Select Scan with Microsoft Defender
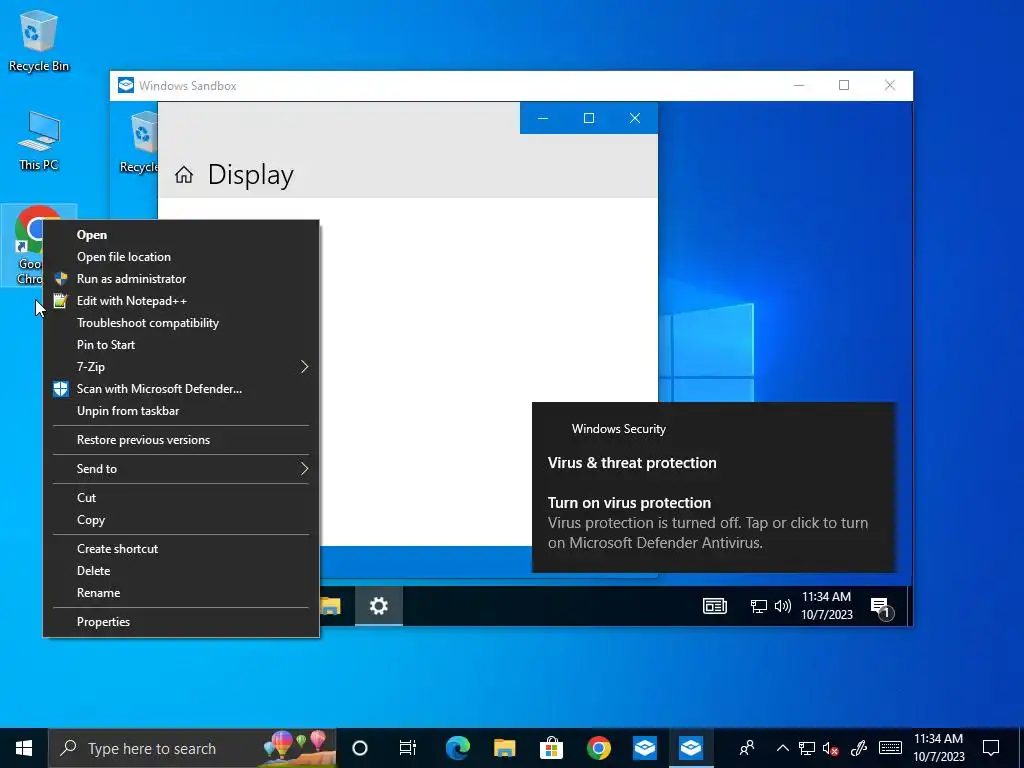 pos(181,389)
